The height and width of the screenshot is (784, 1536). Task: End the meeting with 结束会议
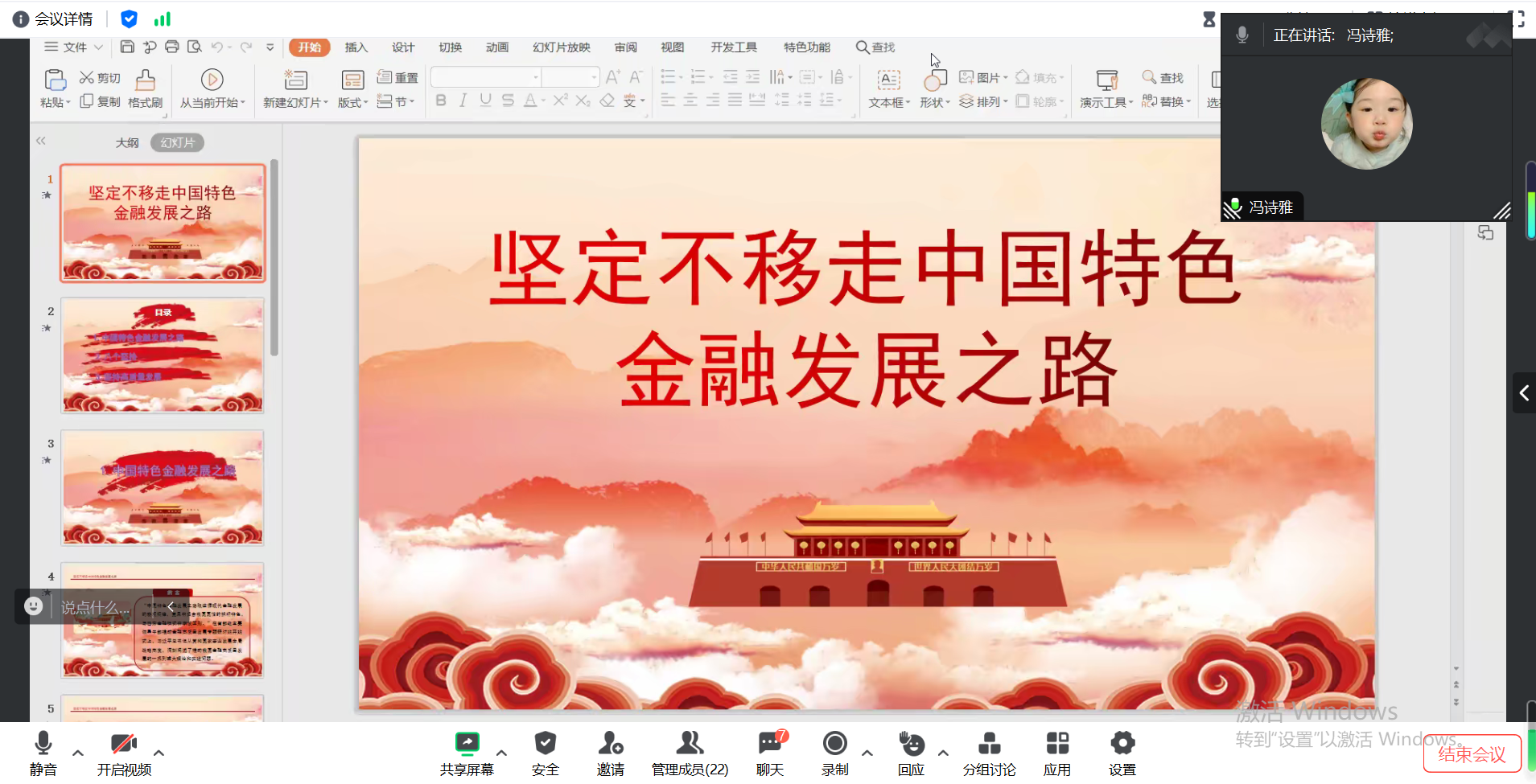[x=1472, y=753]
